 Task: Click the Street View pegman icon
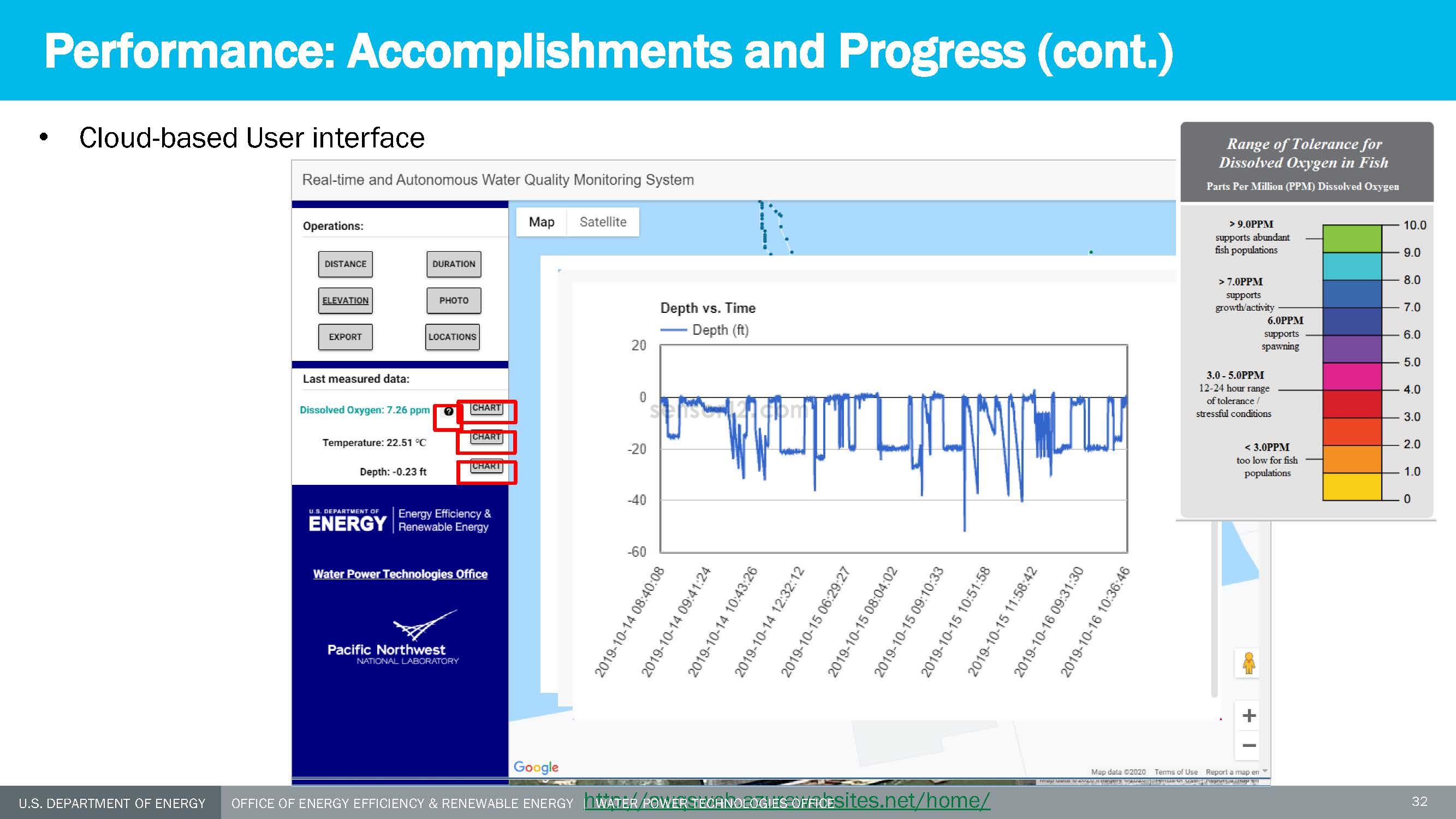1249,663
